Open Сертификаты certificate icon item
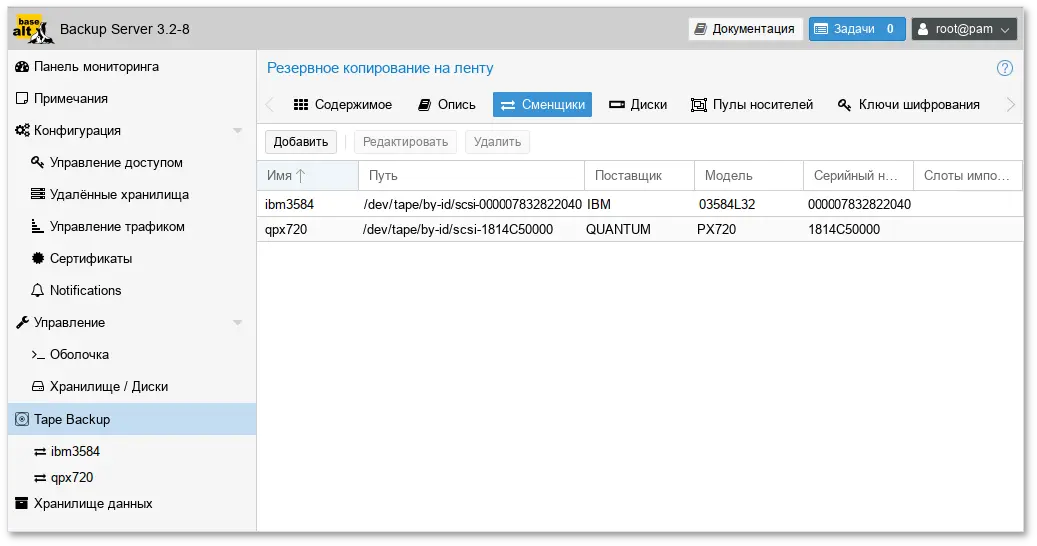1037x546 pixels. [x=38, y=259]
